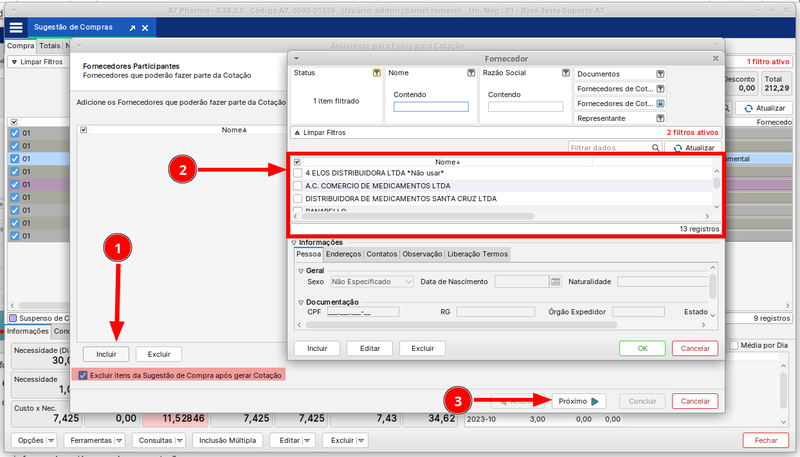Click the Nome filter funnel icon
This screenshot has height=457, width=800.
[x=470, y=73]
